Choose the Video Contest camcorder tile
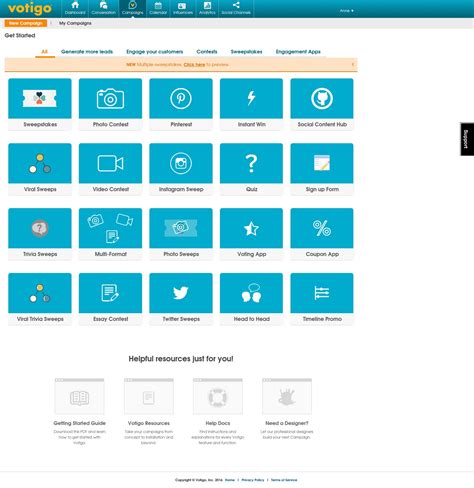This screenshot has height=488, width=474. coord(110,169)
